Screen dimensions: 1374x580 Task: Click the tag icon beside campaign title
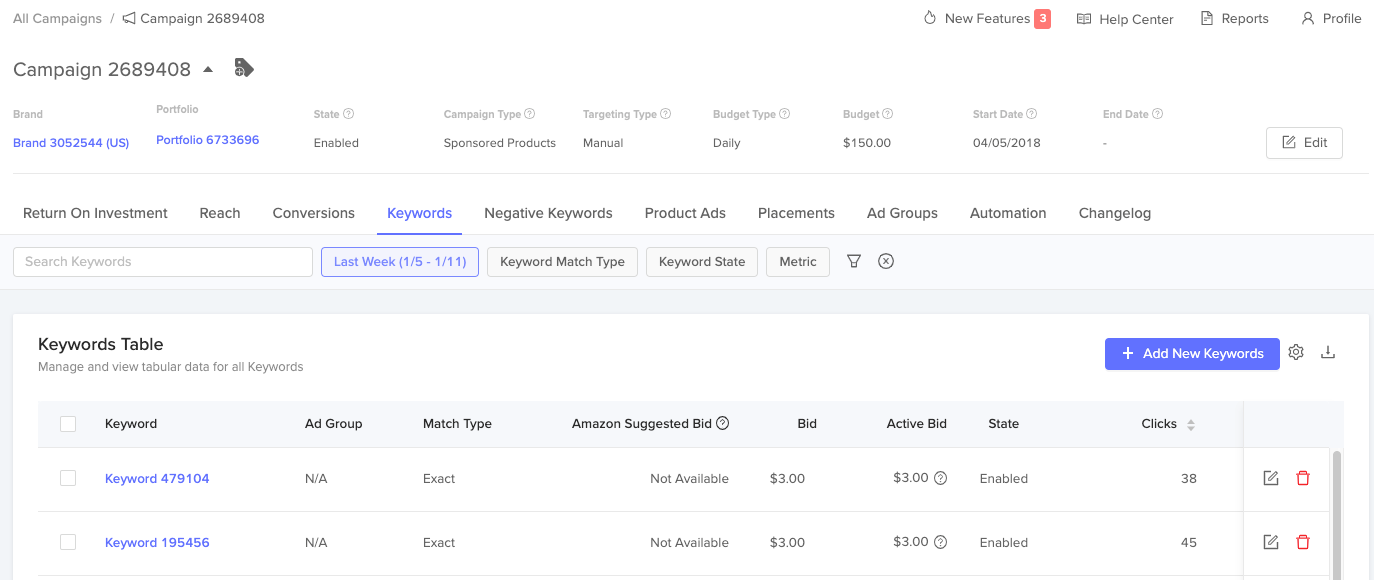(244, 68)
